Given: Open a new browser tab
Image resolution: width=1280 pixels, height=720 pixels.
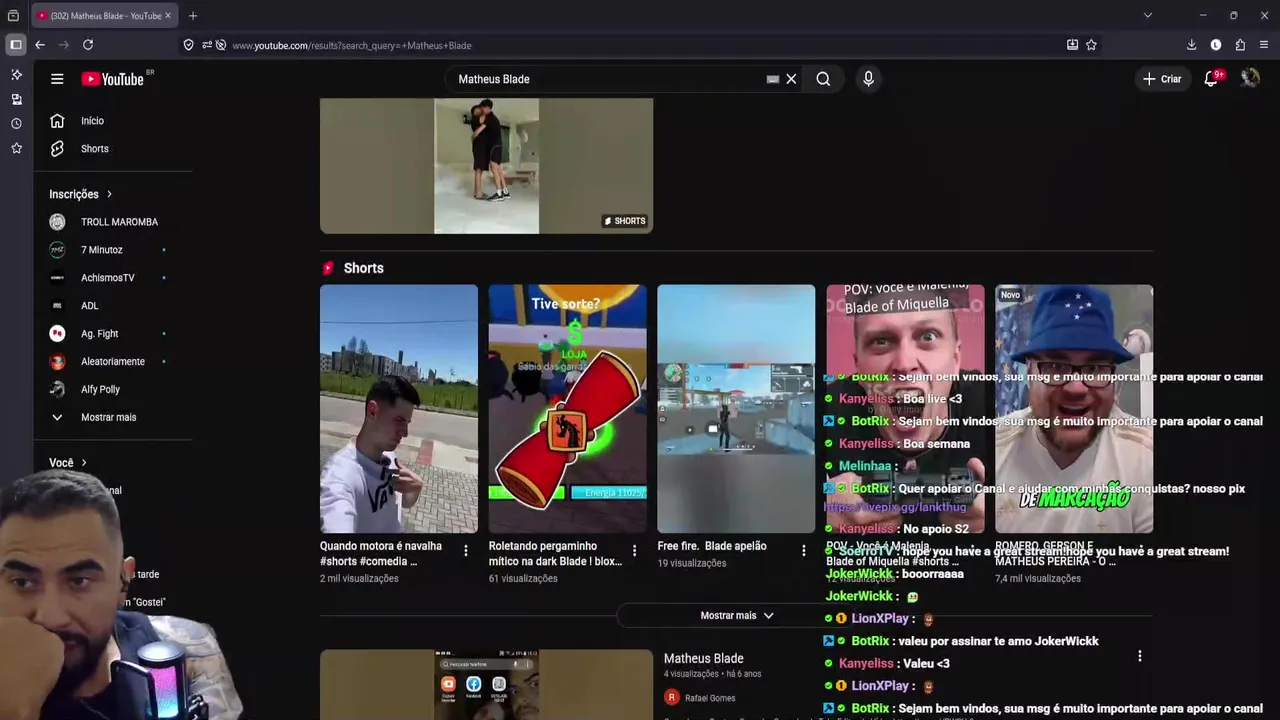Looking at the screenshot, I should pos(193,16).
